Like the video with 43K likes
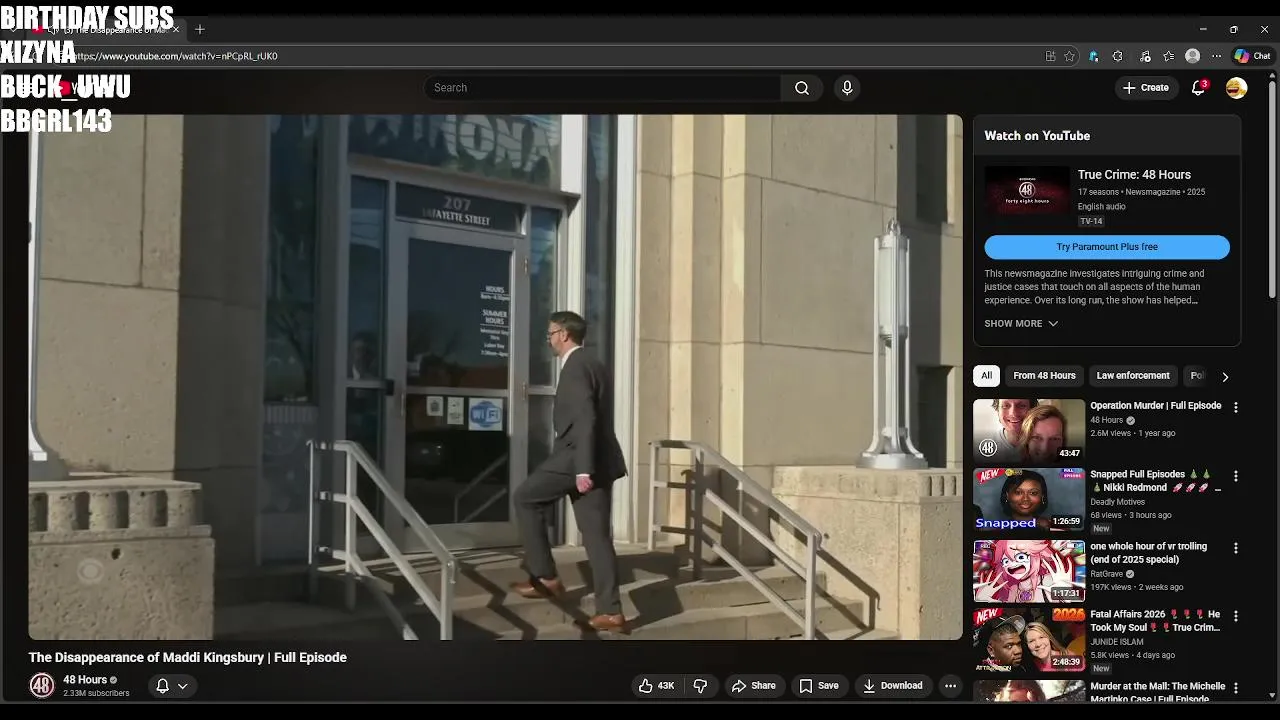 tap(656, 686)
